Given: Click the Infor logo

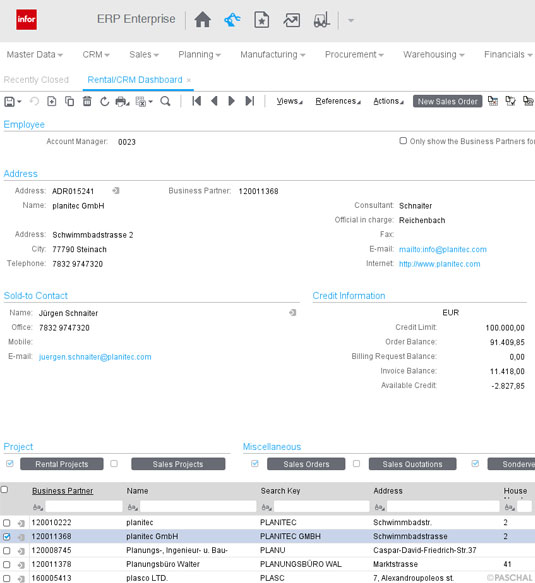Looking at the screenshot, I should tap(26, 19).
